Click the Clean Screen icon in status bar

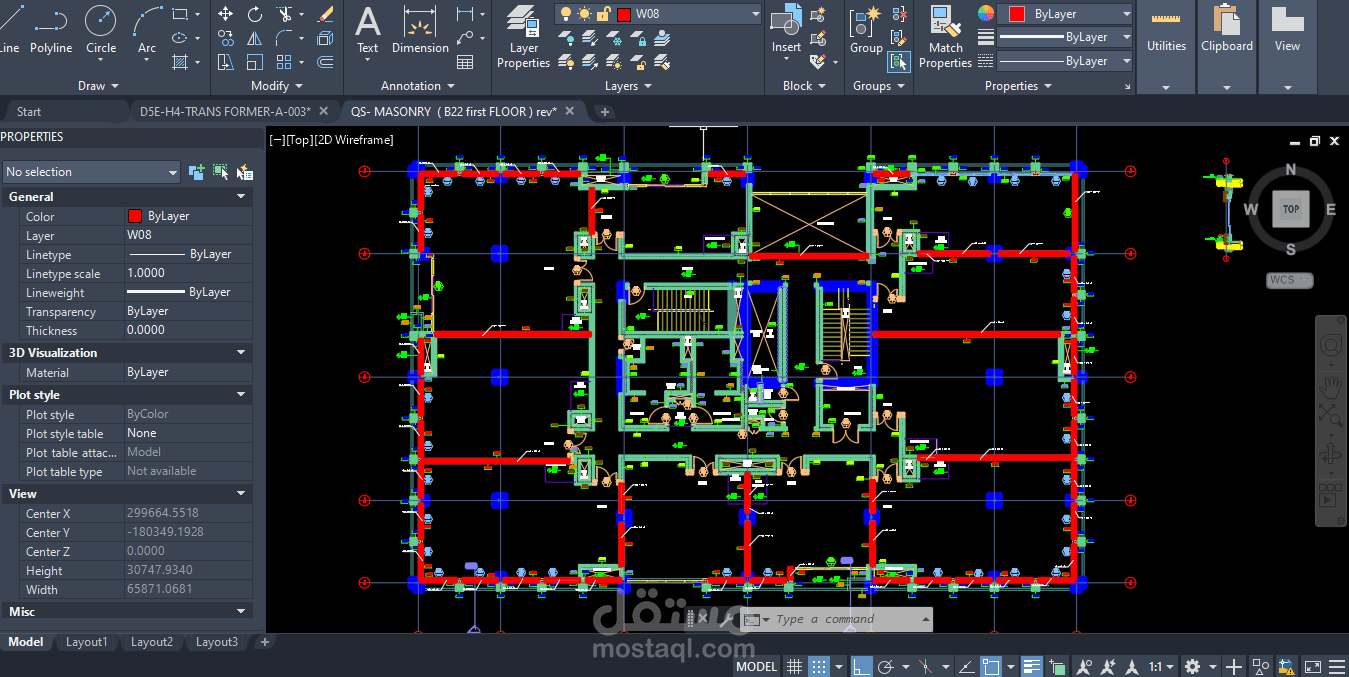1312,666
